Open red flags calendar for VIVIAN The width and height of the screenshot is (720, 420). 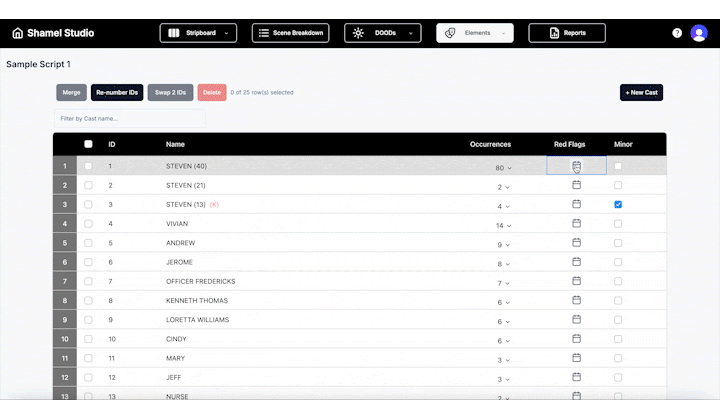576,223
